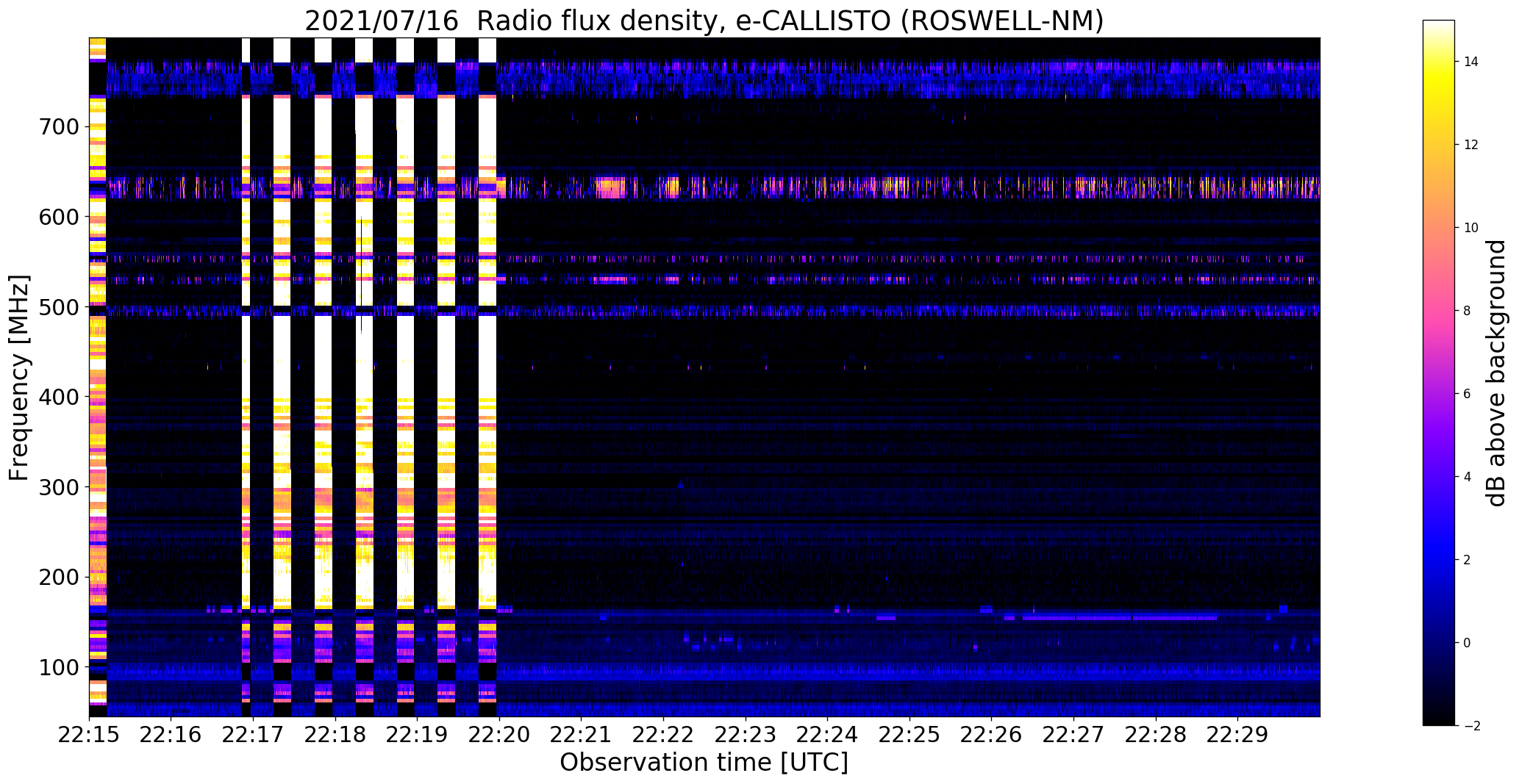1519x784 pixels.
Task: Click the 500 MHz frequency tick label
Action: (x=58, y=307)
